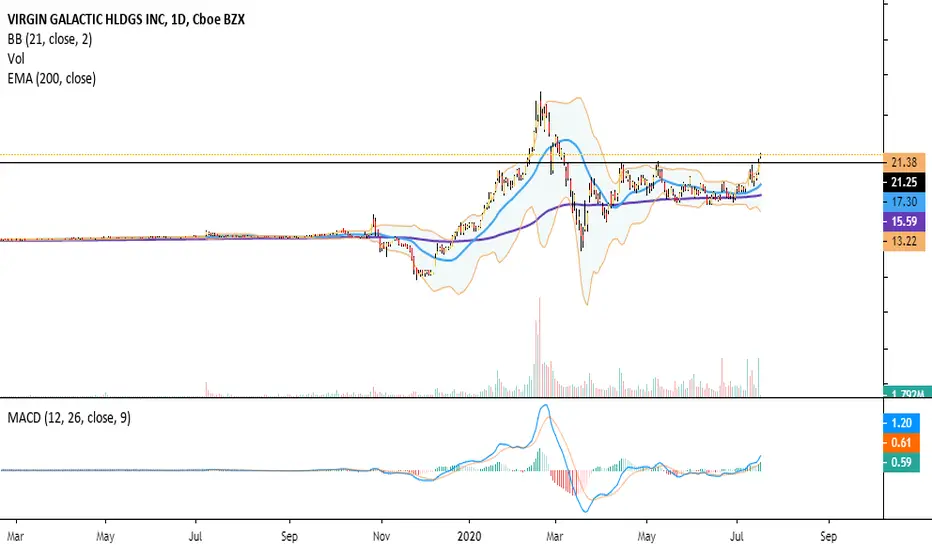The width and height of the screenshot is (932, 550).
Task: Click the Jul label near left of time axis
Action: click(195, 536)
